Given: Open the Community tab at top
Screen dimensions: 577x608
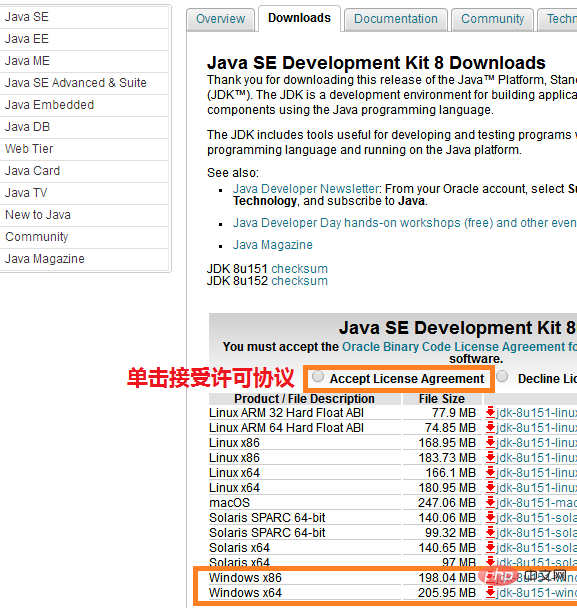Looking at the screenshot, I should 492,19.
